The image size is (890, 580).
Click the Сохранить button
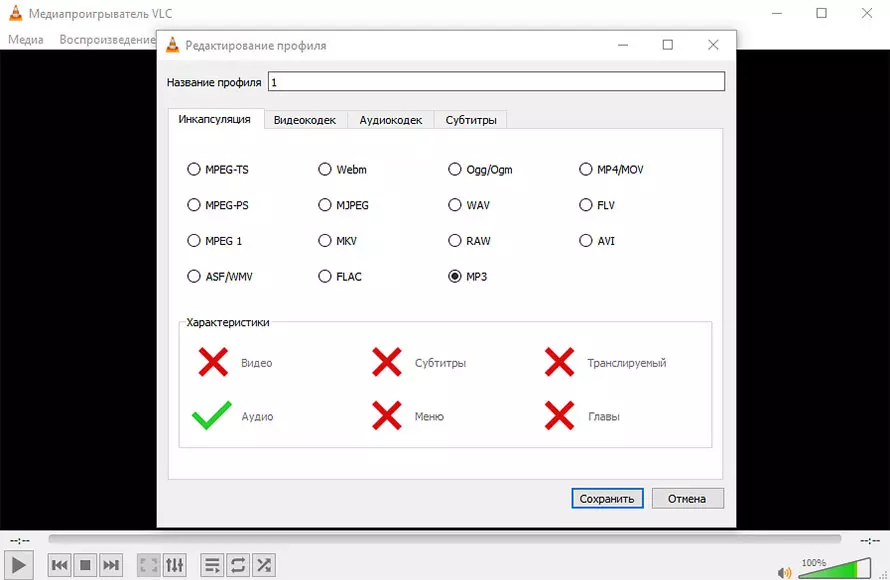click(607, 498)
